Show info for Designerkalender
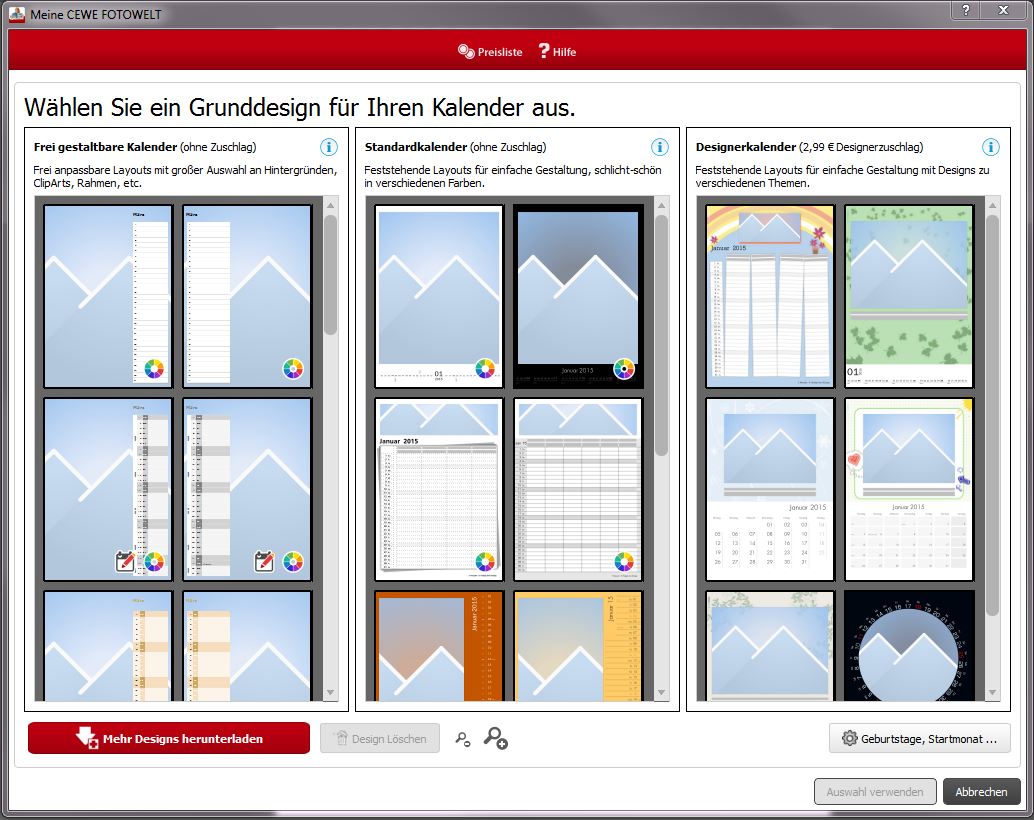Screen dimensions: 1034x820 (990, 147)
